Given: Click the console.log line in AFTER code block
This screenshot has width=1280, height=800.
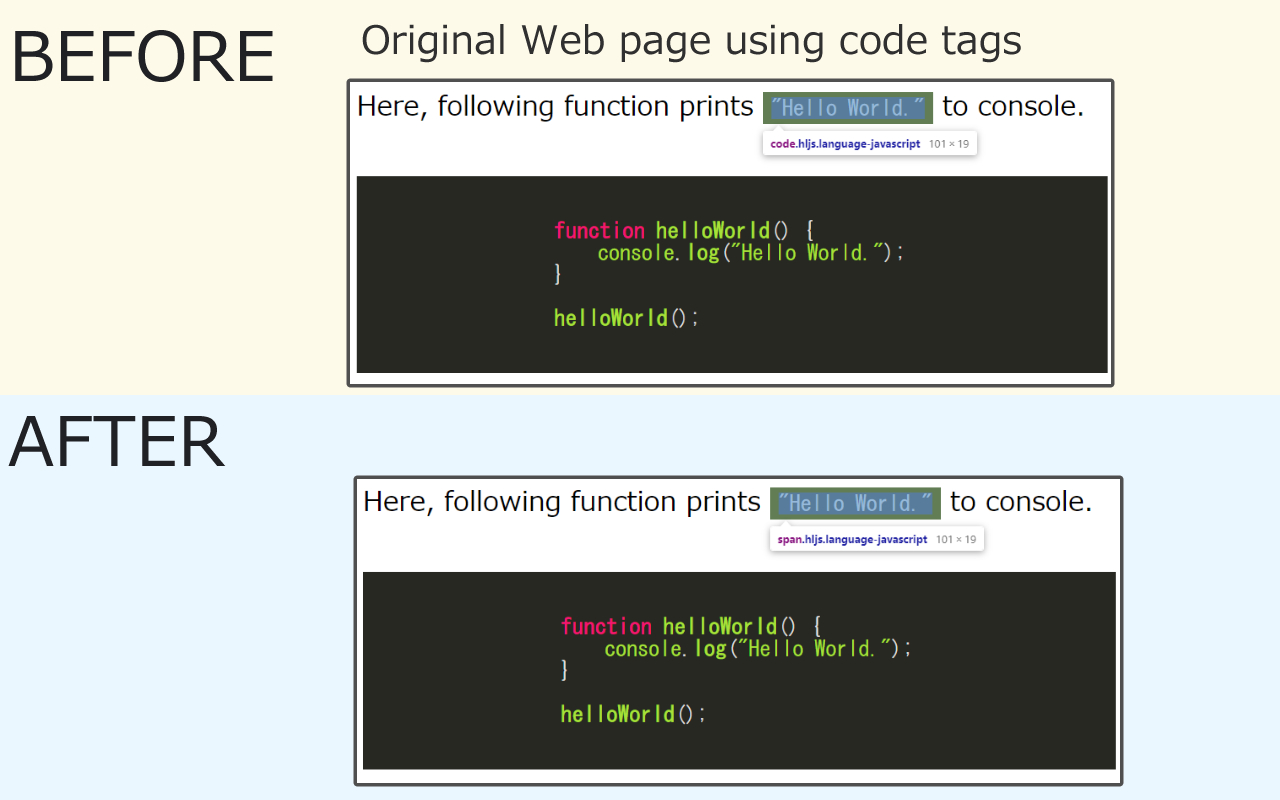Looking at the screenshot, I should [x=758, y=649].
